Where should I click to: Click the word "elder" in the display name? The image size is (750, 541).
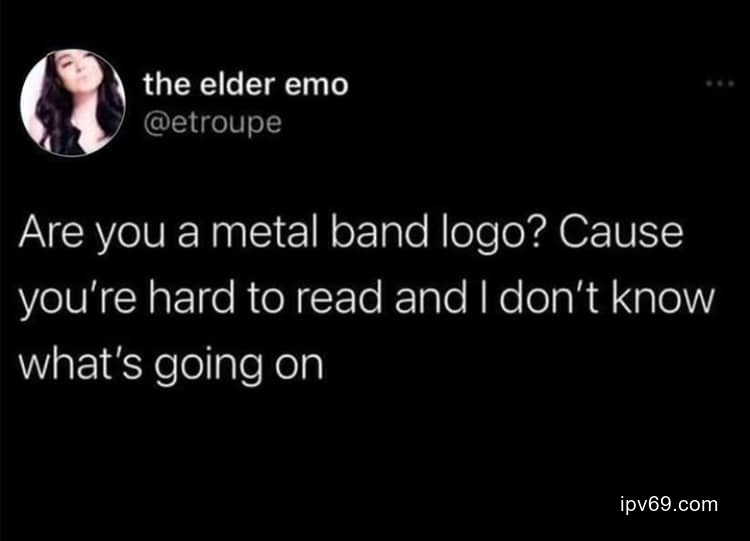237,85
